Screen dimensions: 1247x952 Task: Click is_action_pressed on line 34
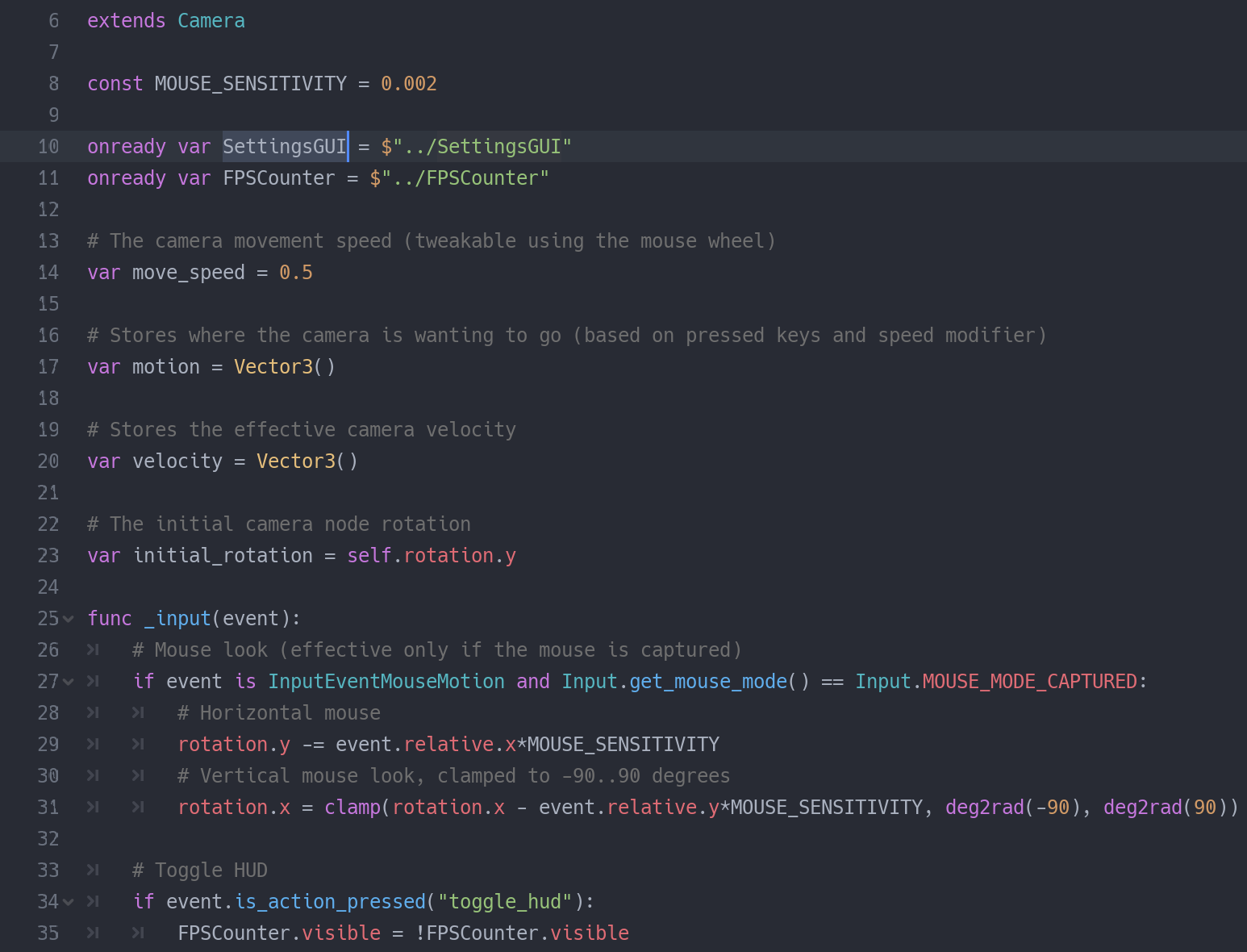coord(330,902)
